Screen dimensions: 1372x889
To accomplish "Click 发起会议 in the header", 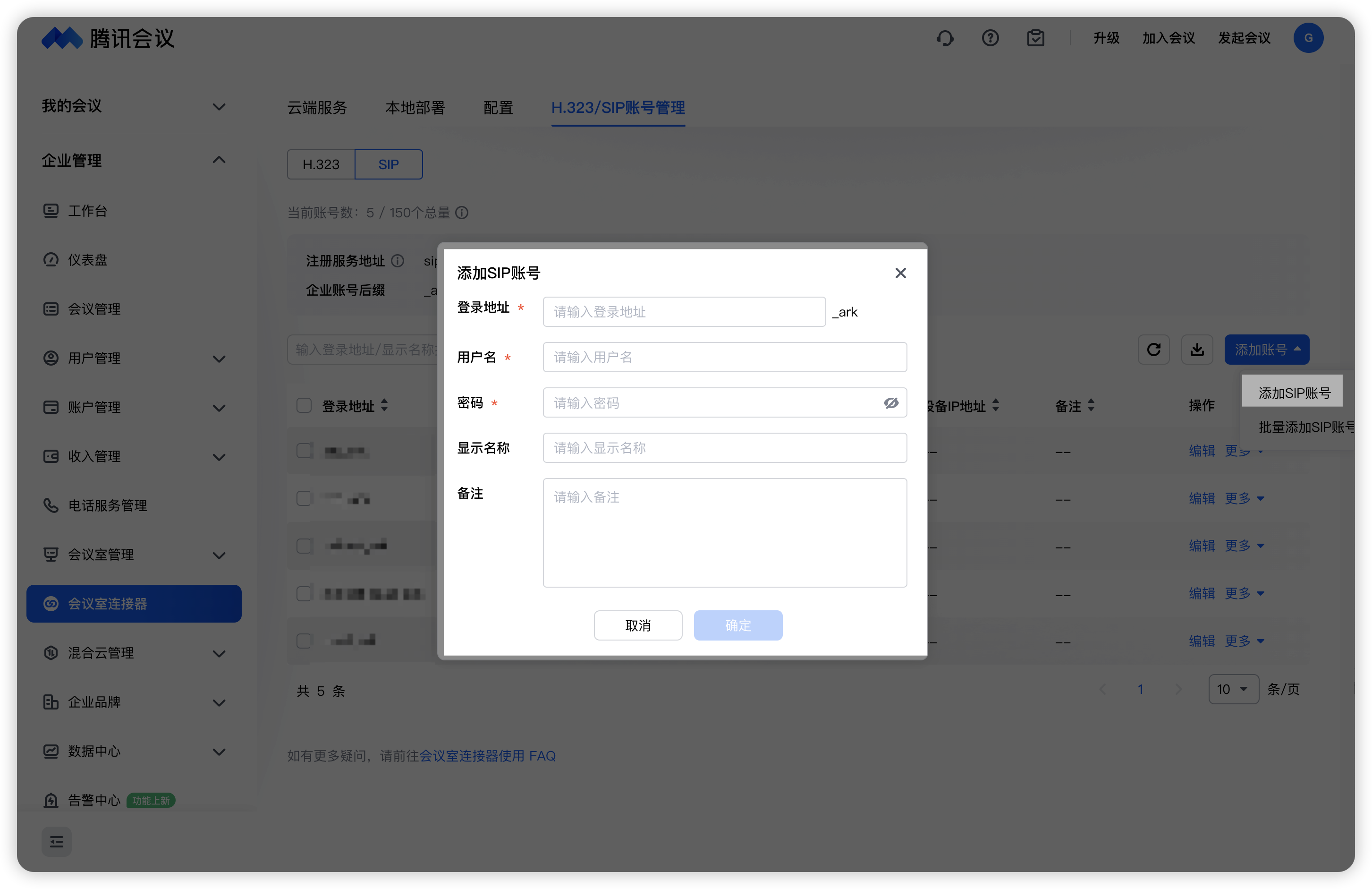I will [x=1244, y=38].
